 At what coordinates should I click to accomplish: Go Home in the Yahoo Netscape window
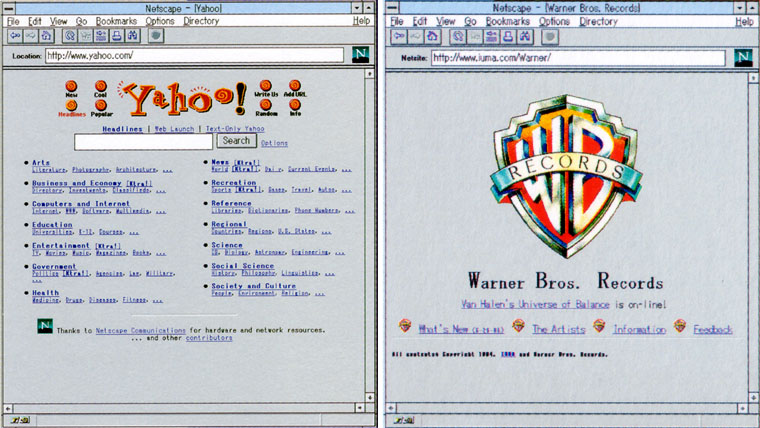[46, 36]
